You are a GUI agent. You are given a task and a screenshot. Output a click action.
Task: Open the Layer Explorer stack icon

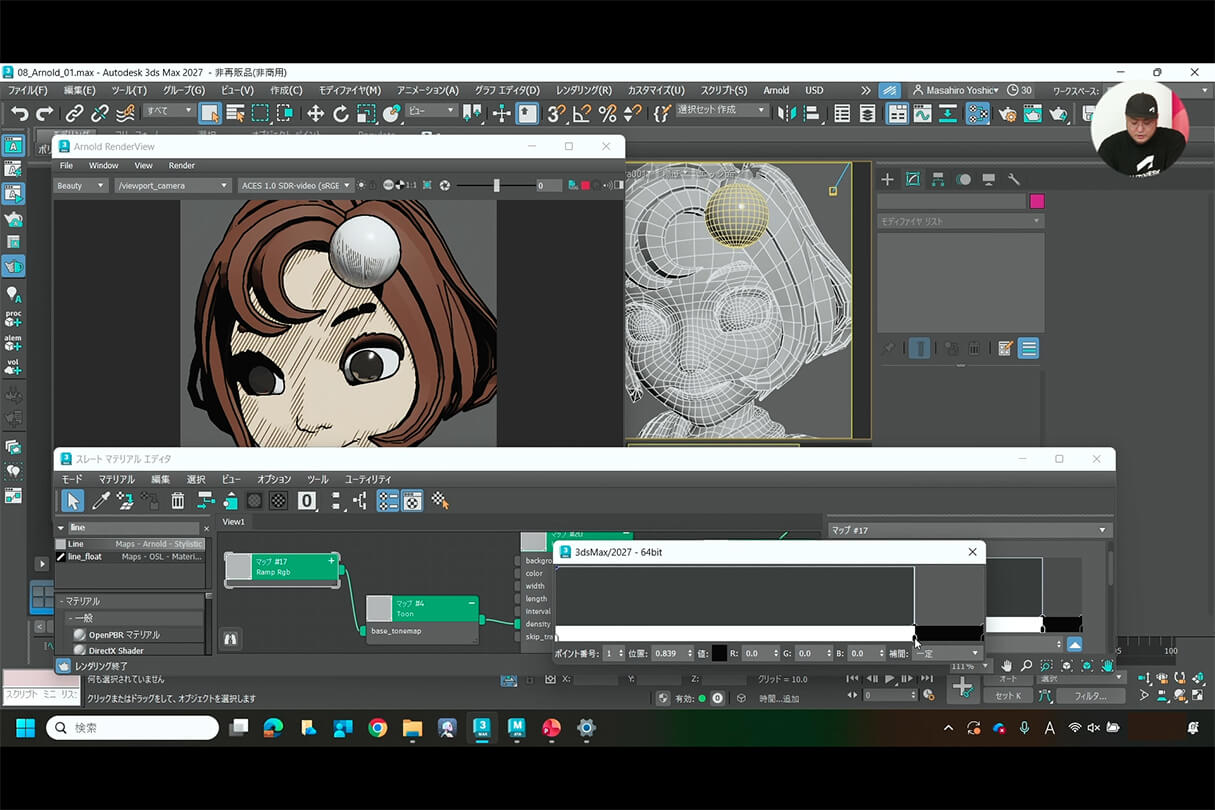point(867,113)
